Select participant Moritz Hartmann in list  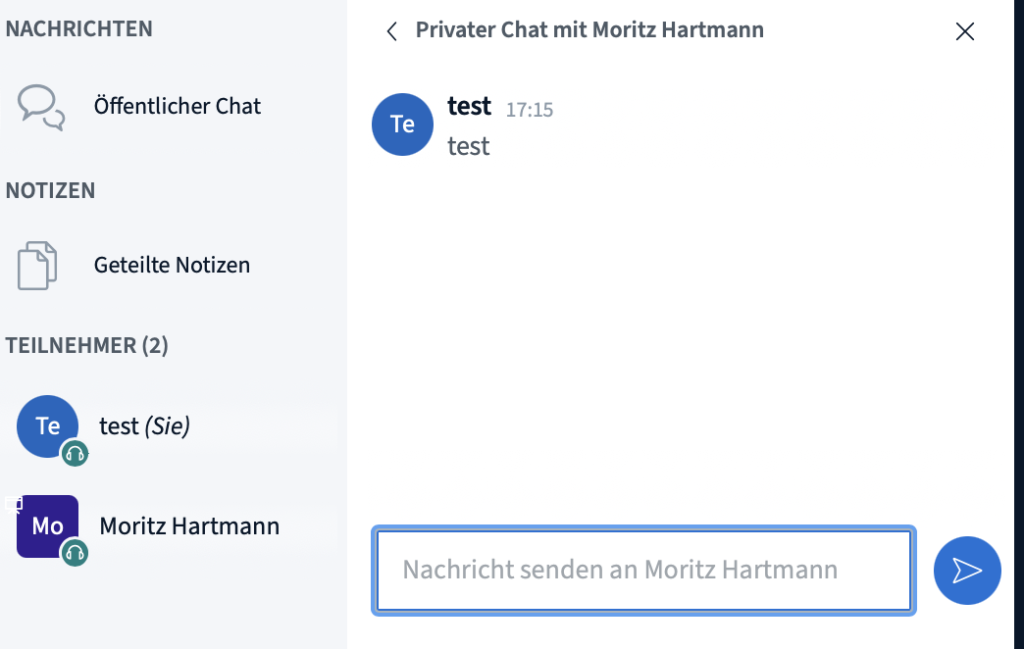(170, 526)
